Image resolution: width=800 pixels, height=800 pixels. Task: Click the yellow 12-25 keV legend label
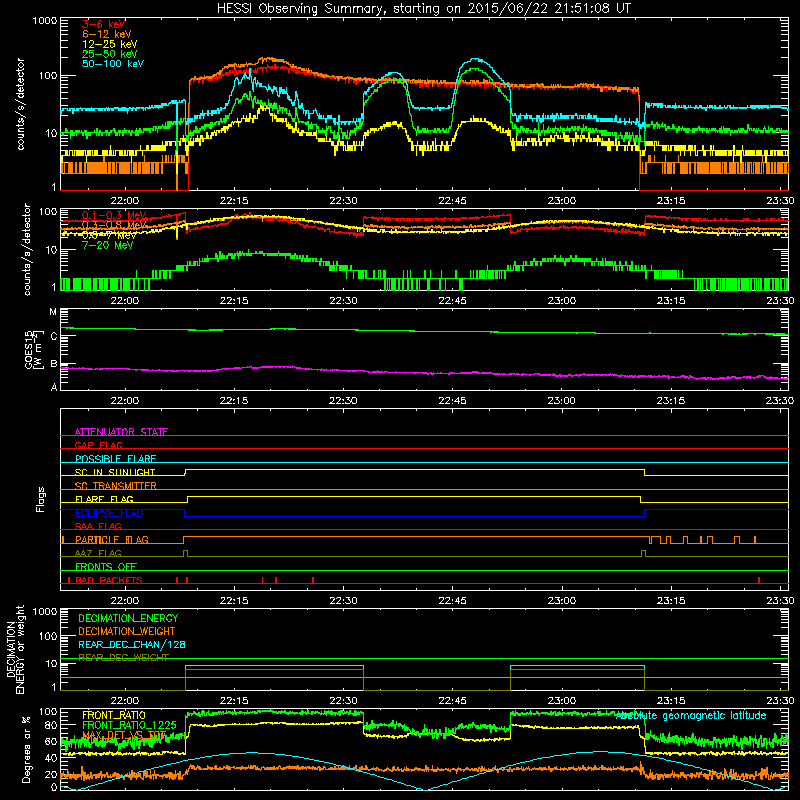[110, 44]
